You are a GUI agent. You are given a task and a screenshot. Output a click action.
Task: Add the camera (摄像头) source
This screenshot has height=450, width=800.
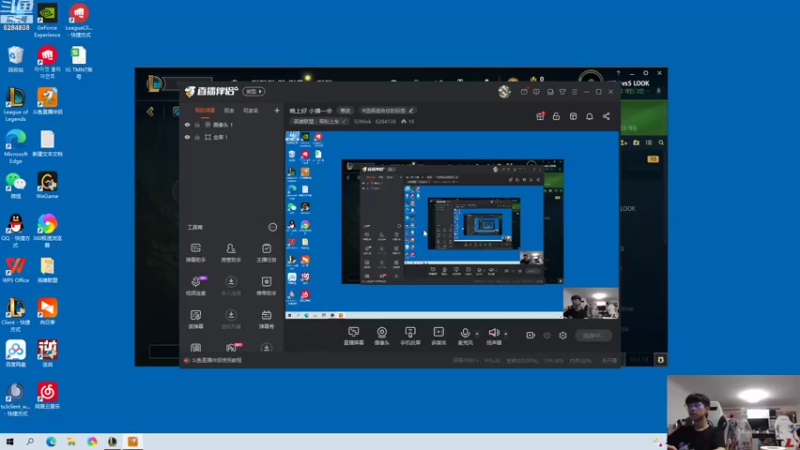coord(382,336)
